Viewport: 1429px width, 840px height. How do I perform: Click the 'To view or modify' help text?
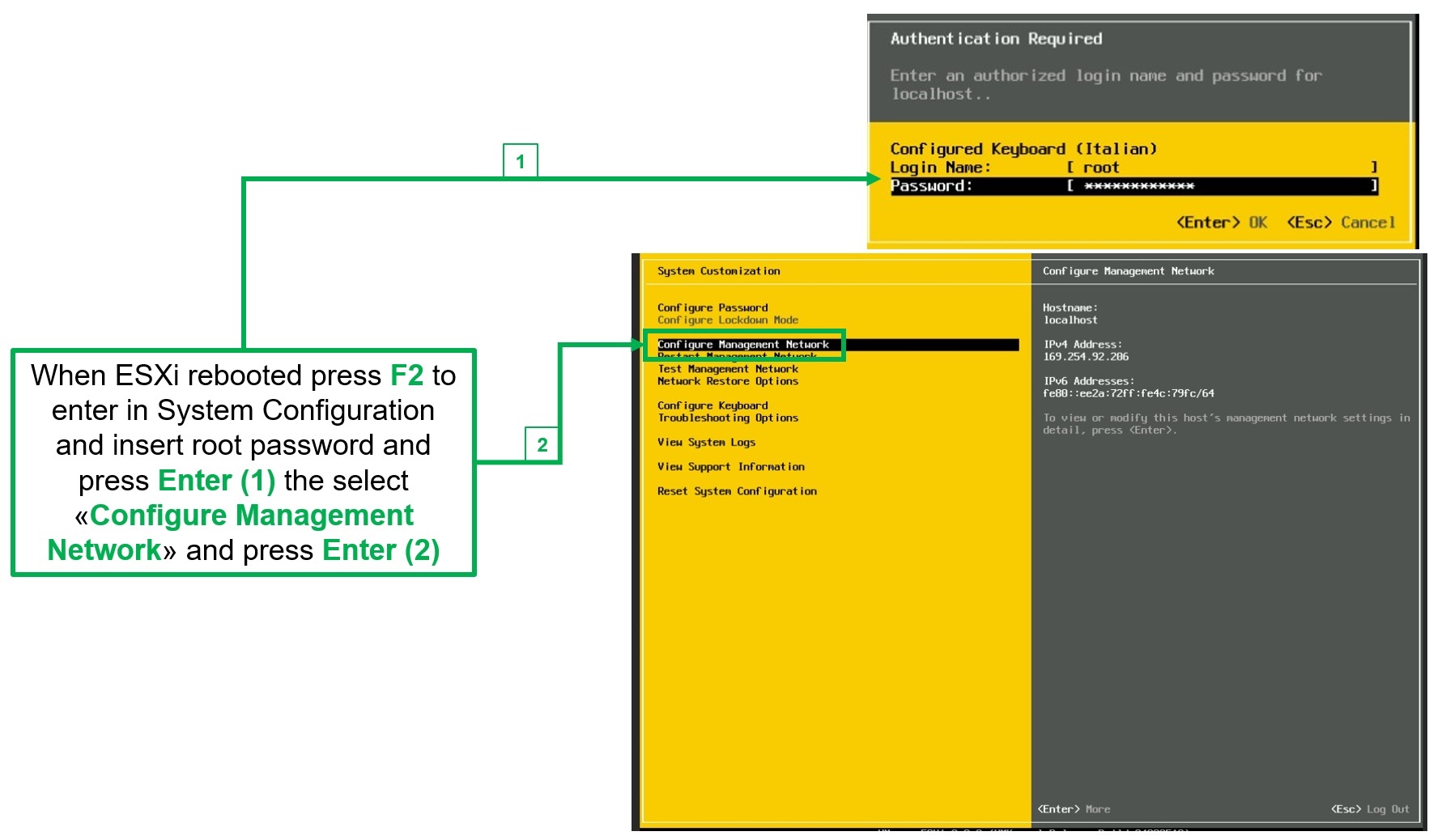point(1227,424)
